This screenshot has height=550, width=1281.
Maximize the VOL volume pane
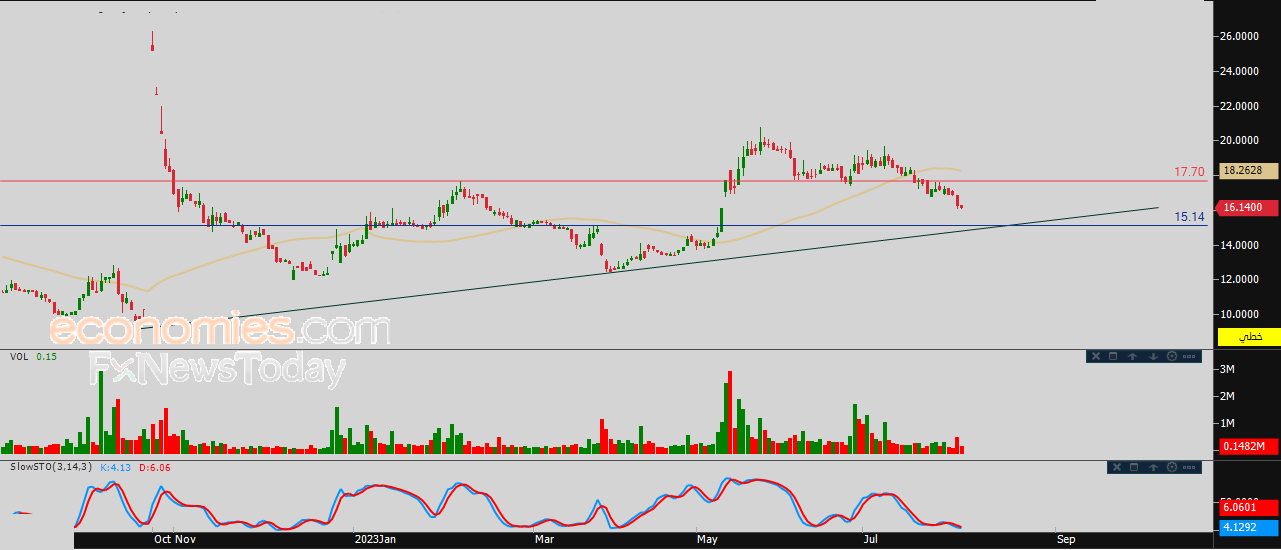1113,356
